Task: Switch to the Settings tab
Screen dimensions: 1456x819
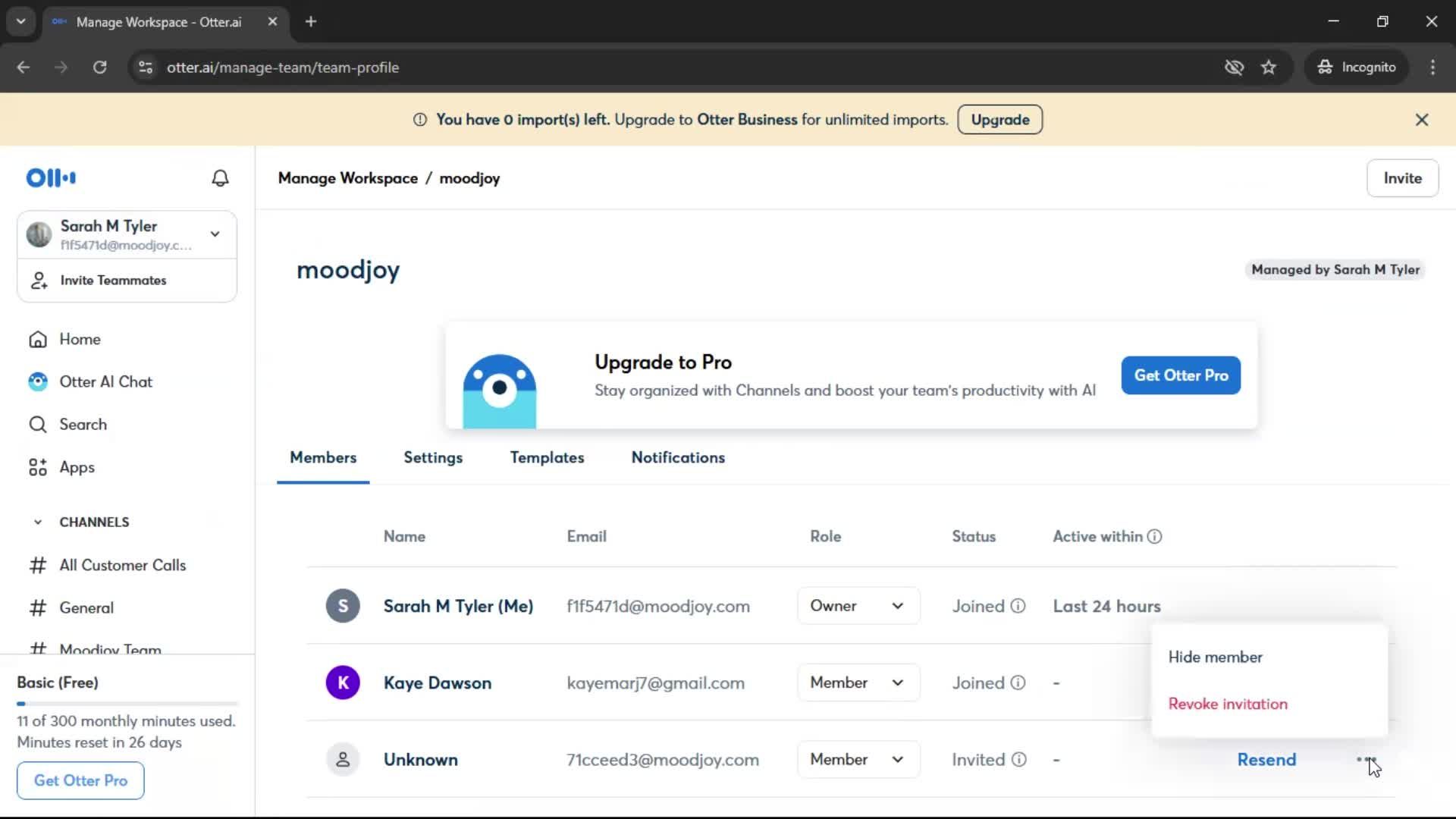Action: pos(433,458)
